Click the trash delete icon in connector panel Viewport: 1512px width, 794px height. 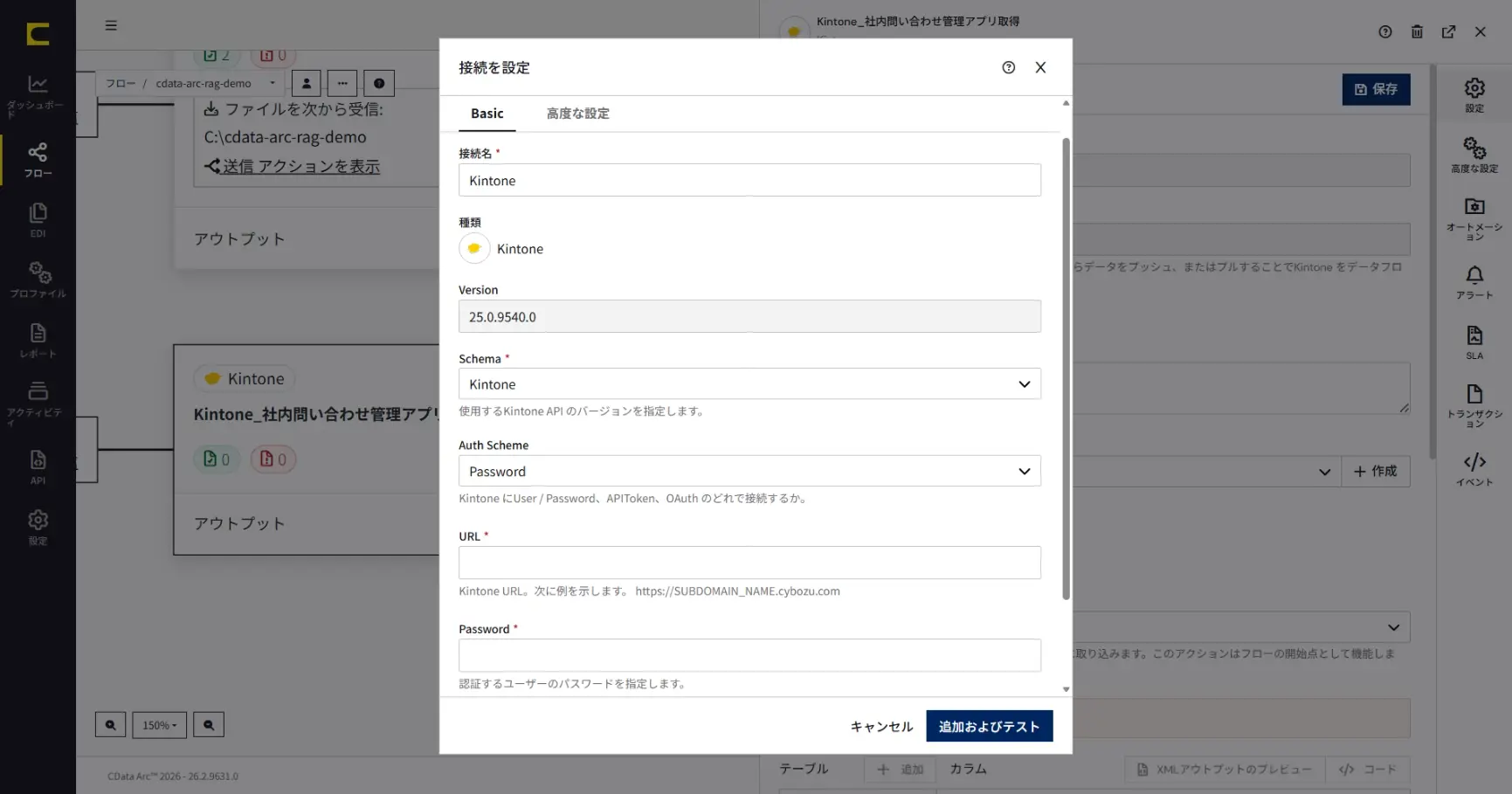pos(1417,31)
